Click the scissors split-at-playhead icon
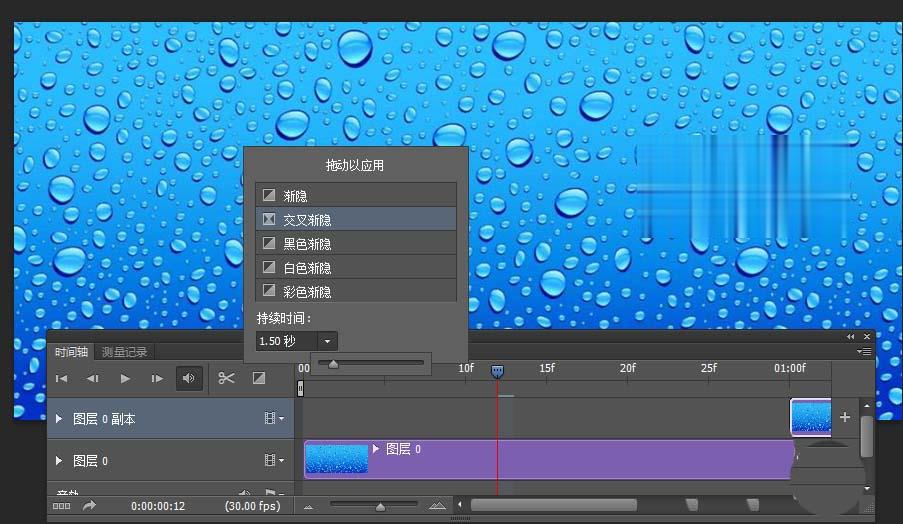This screenshot has height=524, width=903. 226,378
